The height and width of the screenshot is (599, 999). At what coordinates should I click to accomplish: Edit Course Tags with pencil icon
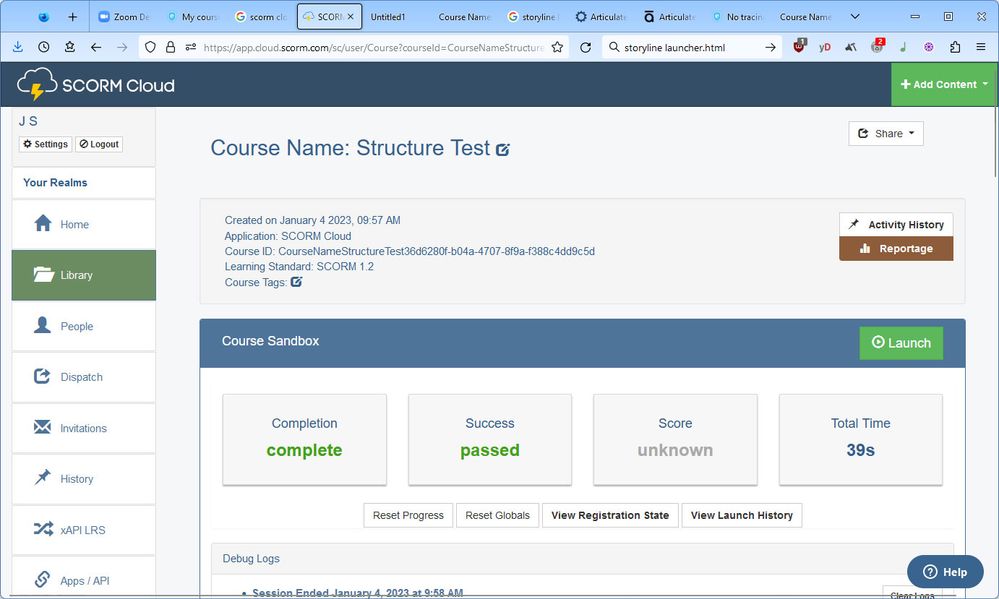296,282
